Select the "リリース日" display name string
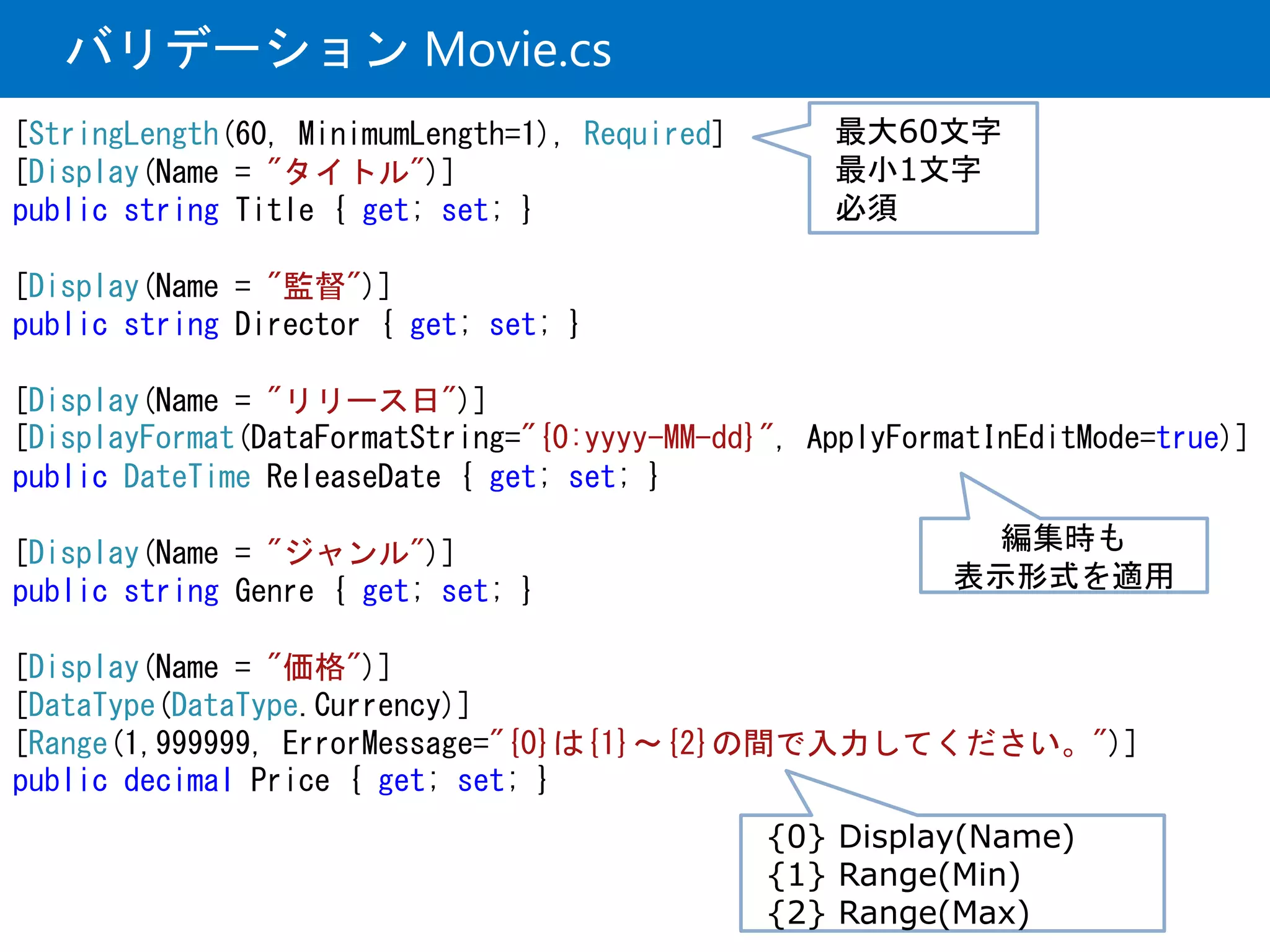This screenshot has width=1270, height=952. pyautogui.click(x=363, y=400)
